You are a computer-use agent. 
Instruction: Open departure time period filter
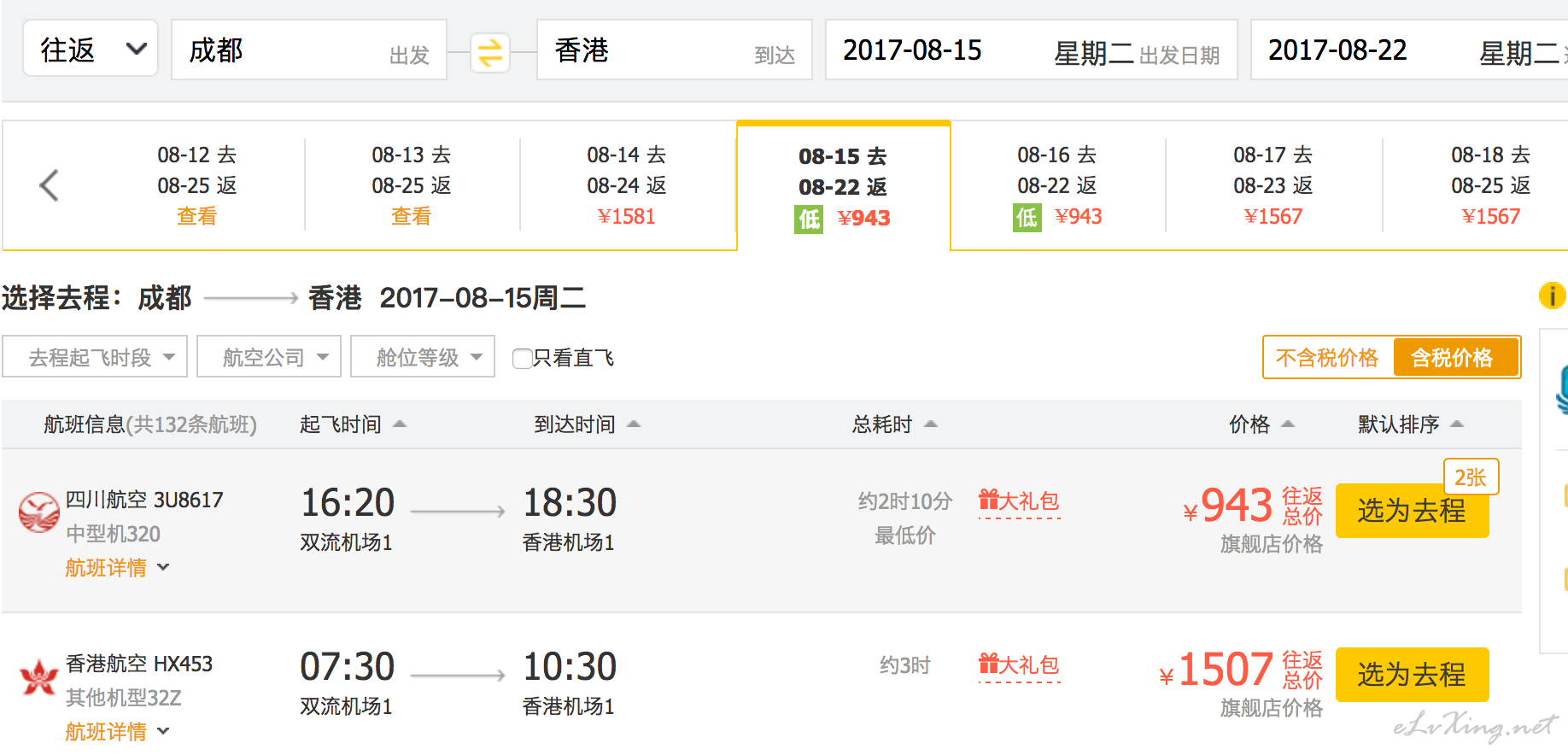(96, 357)
